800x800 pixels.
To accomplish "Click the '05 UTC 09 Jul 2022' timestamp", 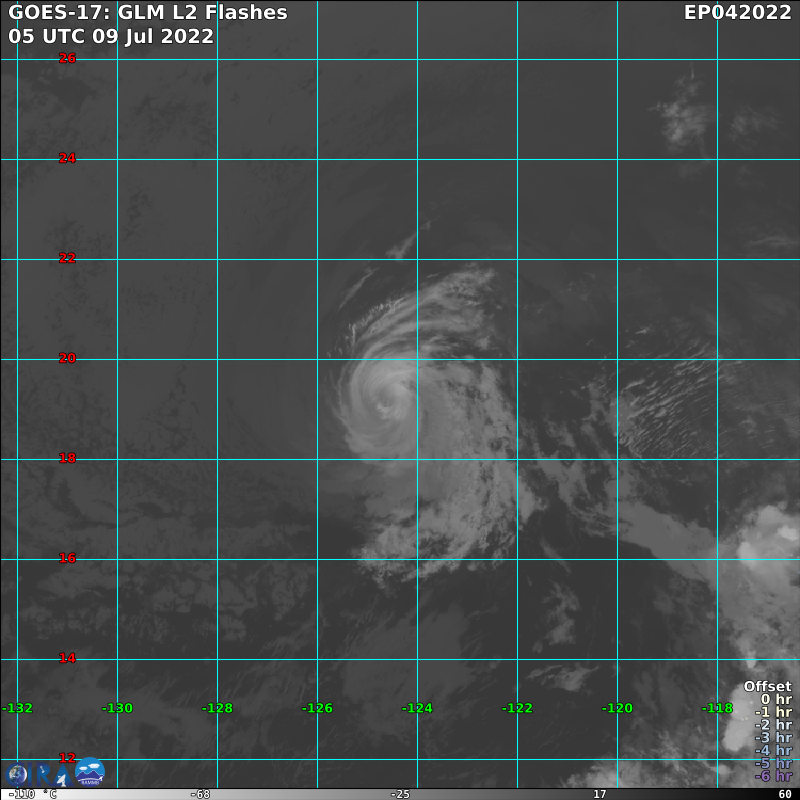I will (111, 36).
